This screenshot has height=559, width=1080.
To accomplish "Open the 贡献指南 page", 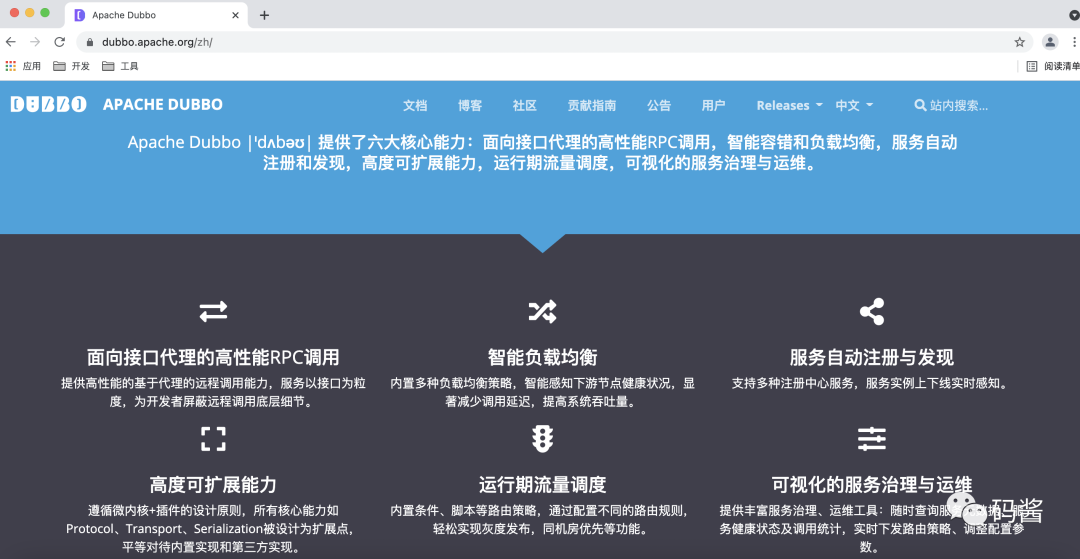I will pyautogui.click(x=592, y=105).
